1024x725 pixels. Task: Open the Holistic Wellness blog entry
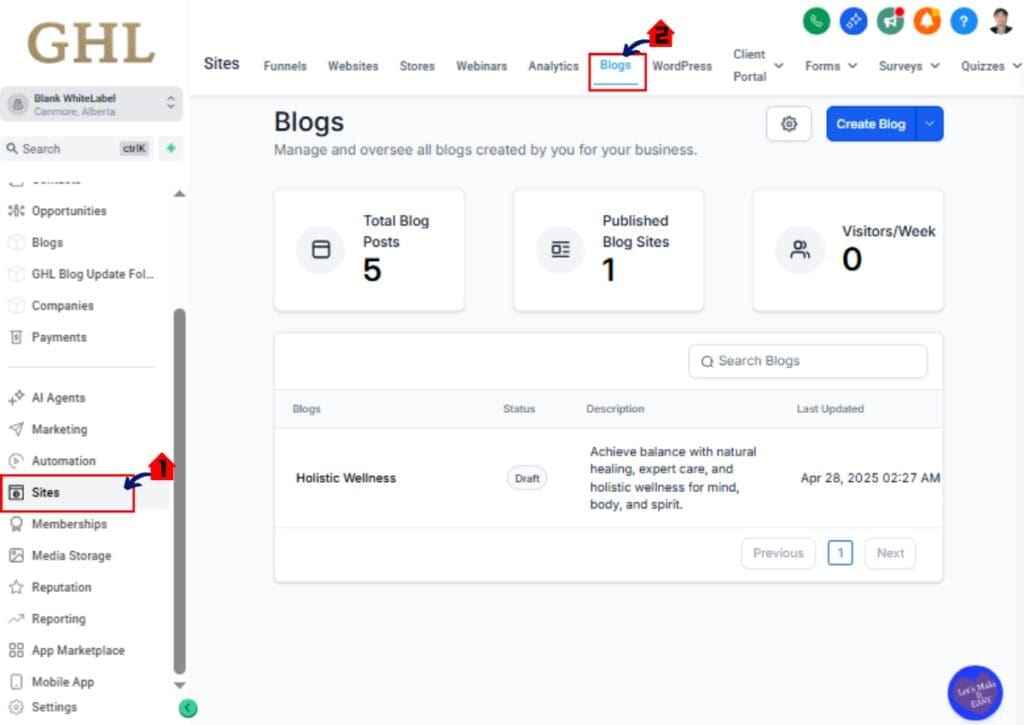(x=345, y=478)
